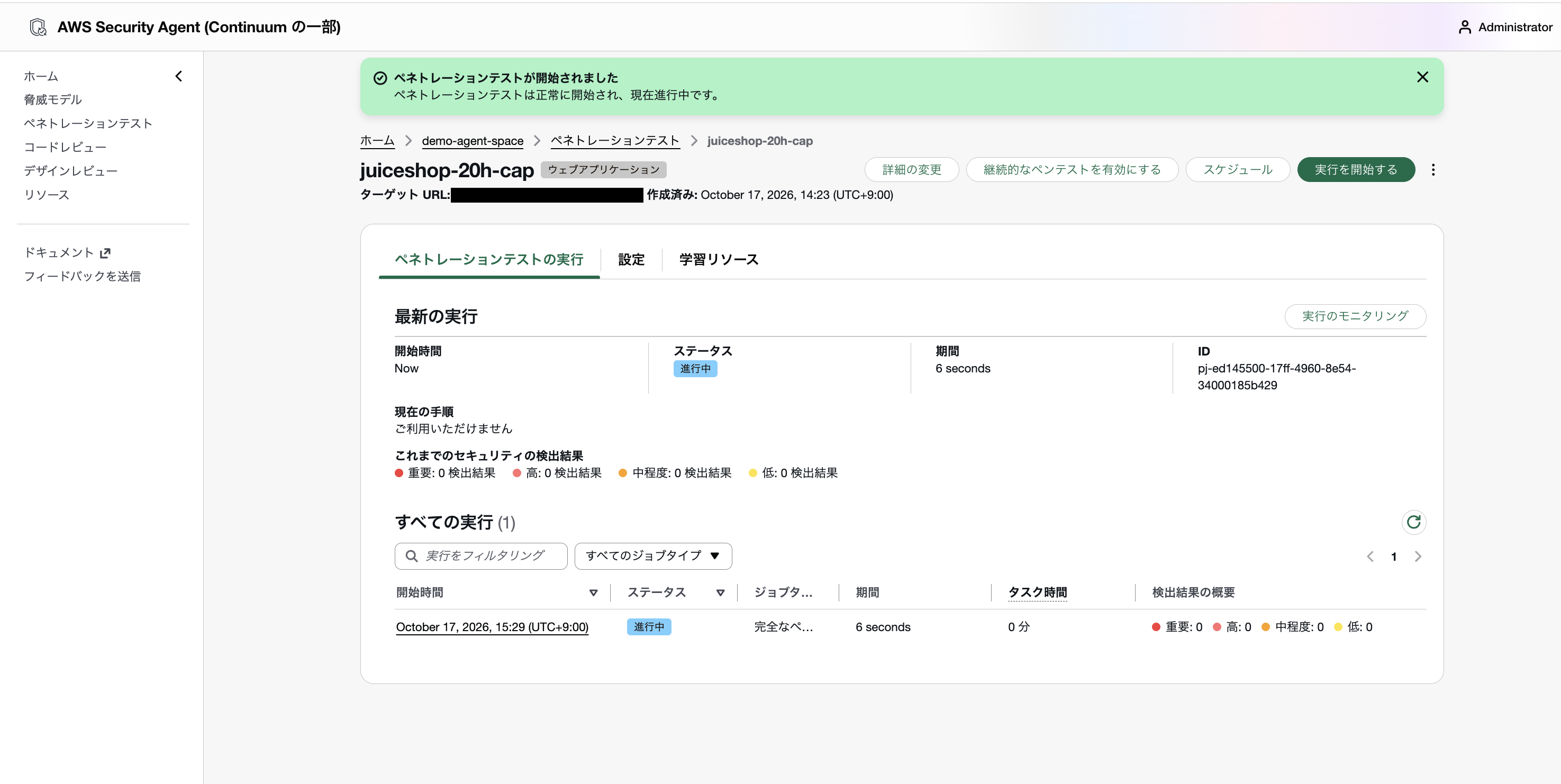Click the スケジュール button
Image resolution: width=1561 pixels, height=784 pixels.
tap(1237, 170)
